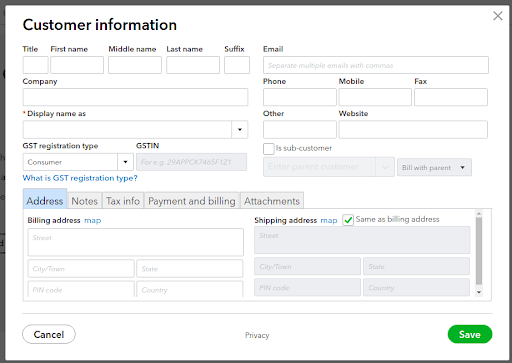Click the green Save button
The image size is (512, 363).
[470, 334]
